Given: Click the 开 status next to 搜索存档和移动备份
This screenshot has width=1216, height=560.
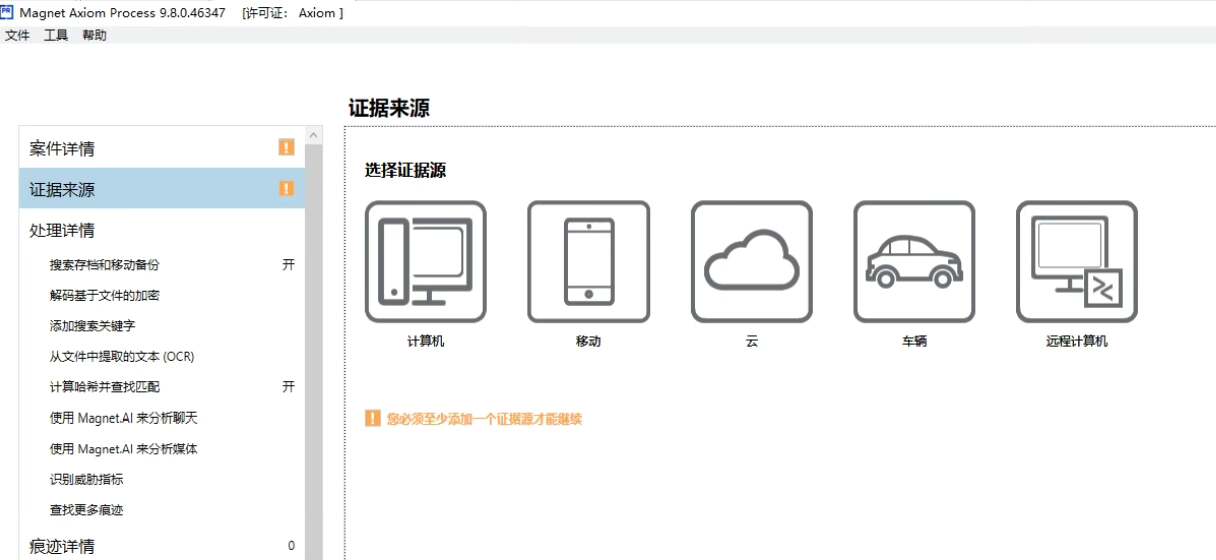Looking at the screenshot, I should point(288,265).
